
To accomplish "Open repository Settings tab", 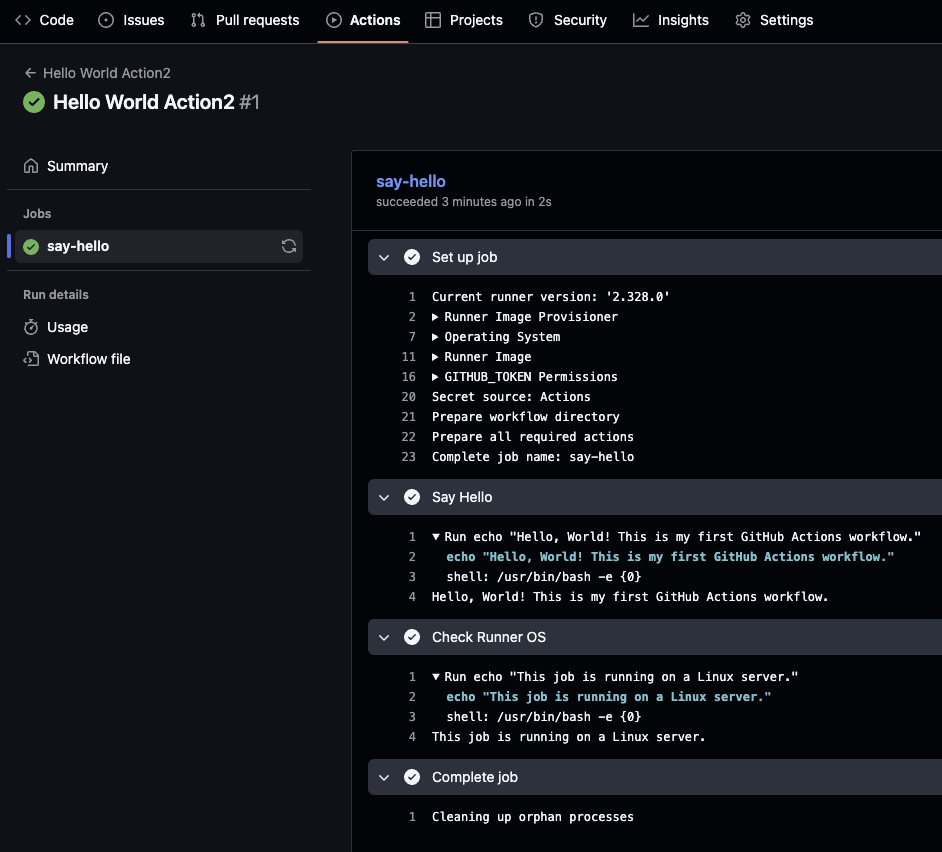I will [774, 20].
